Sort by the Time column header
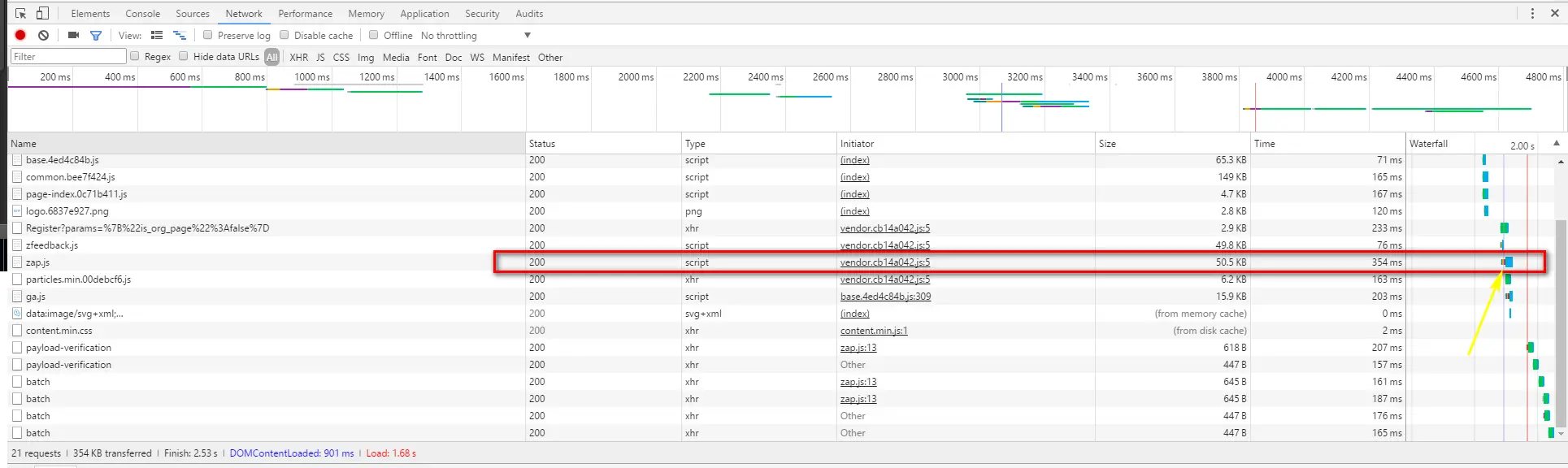This screenshot has height=468, width=1568. [x=1328, y=144]
